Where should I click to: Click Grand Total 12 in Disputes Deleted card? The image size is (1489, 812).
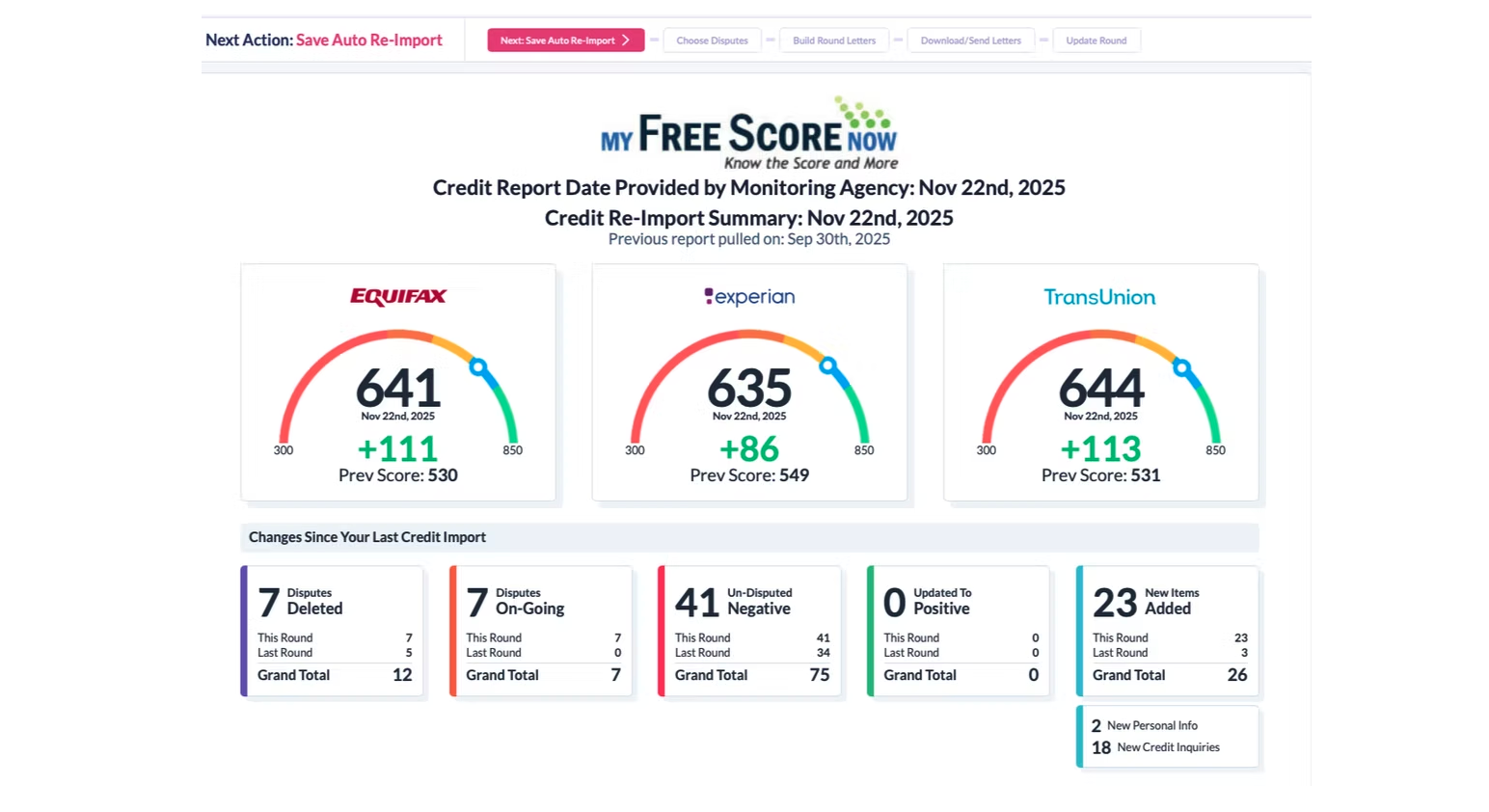335,675
